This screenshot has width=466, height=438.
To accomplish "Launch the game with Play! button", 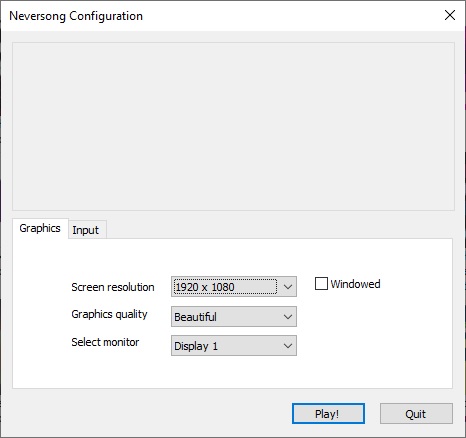I will 328,414.
